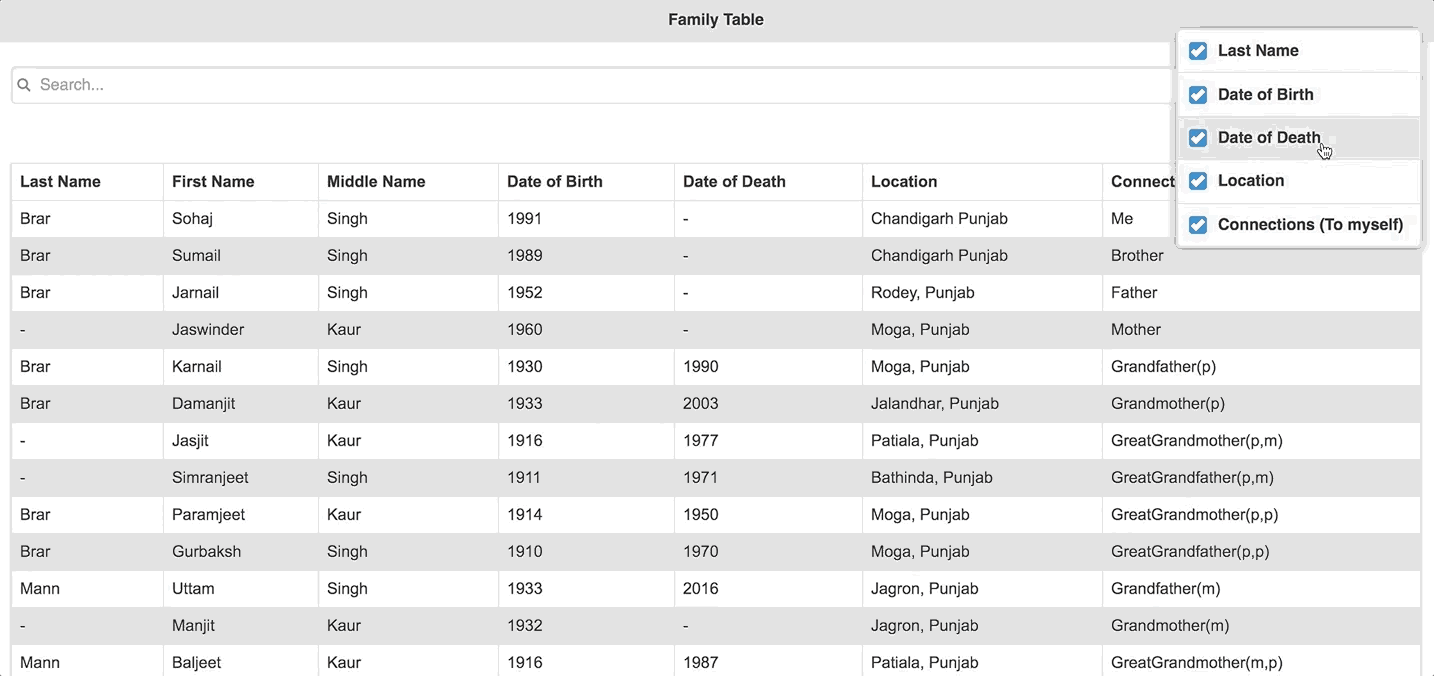The width and height of the screenshot is (1434, 676).
Task: Click the Family Table title
Action: (716, 20)
